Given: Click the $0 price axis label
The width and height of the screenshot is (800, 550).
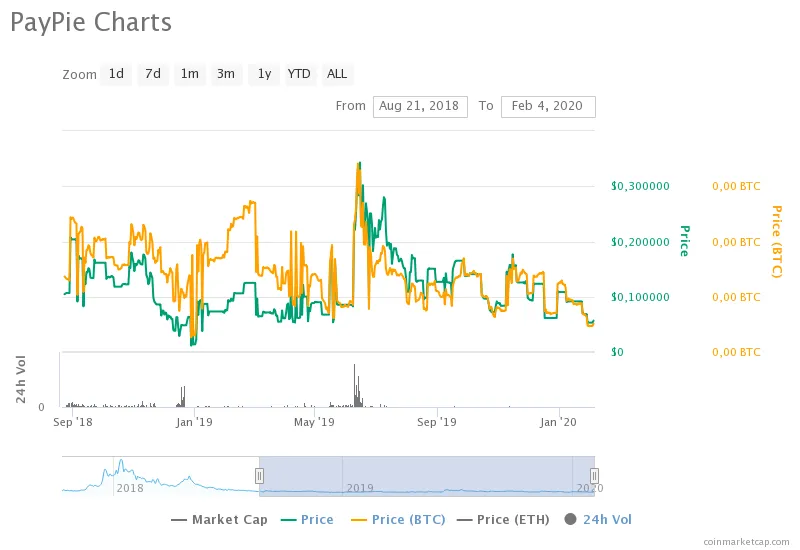Looking at the screenshot, I should coord(617,352).
